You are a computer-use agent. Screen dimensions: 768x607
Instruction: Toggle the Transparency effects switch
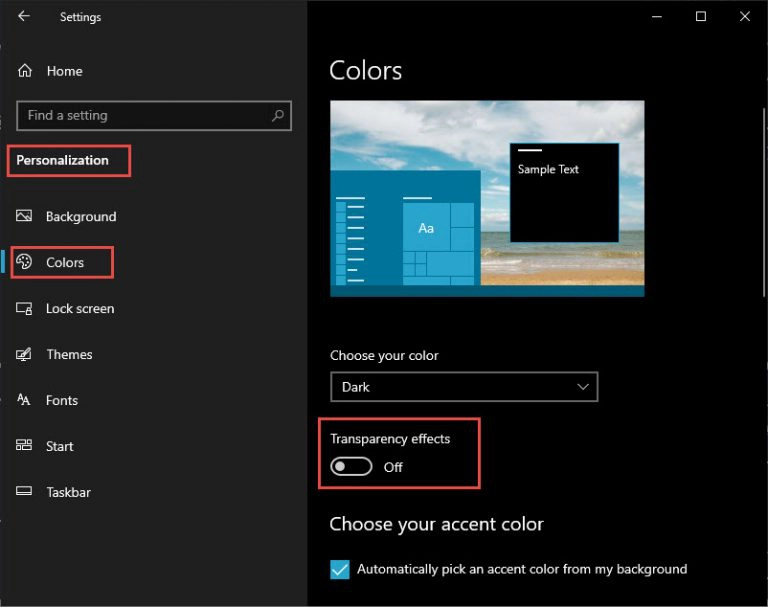[x=351, y=466]
